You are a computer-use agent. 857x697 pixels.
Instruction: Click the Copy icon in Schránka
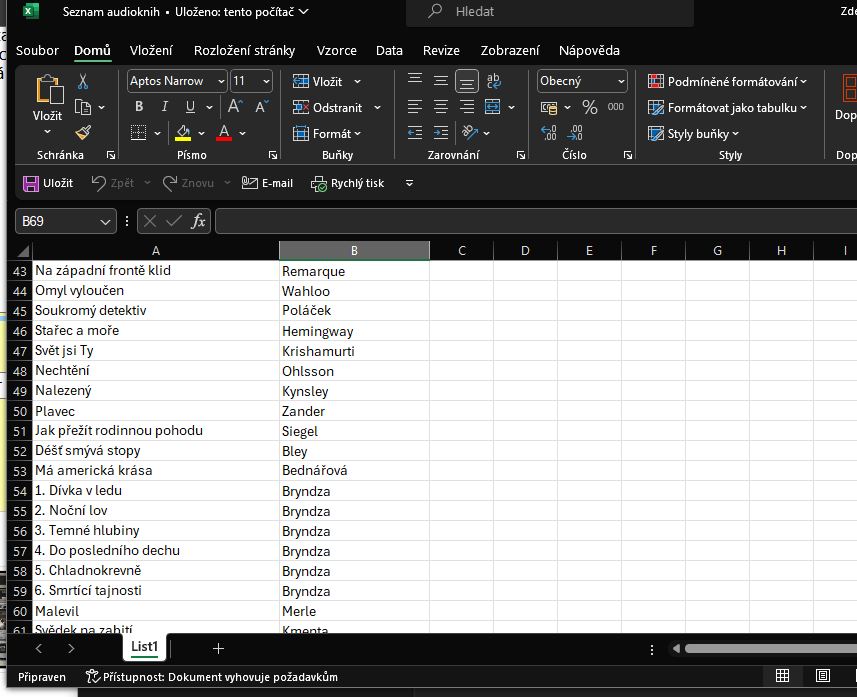pos(83,107)
